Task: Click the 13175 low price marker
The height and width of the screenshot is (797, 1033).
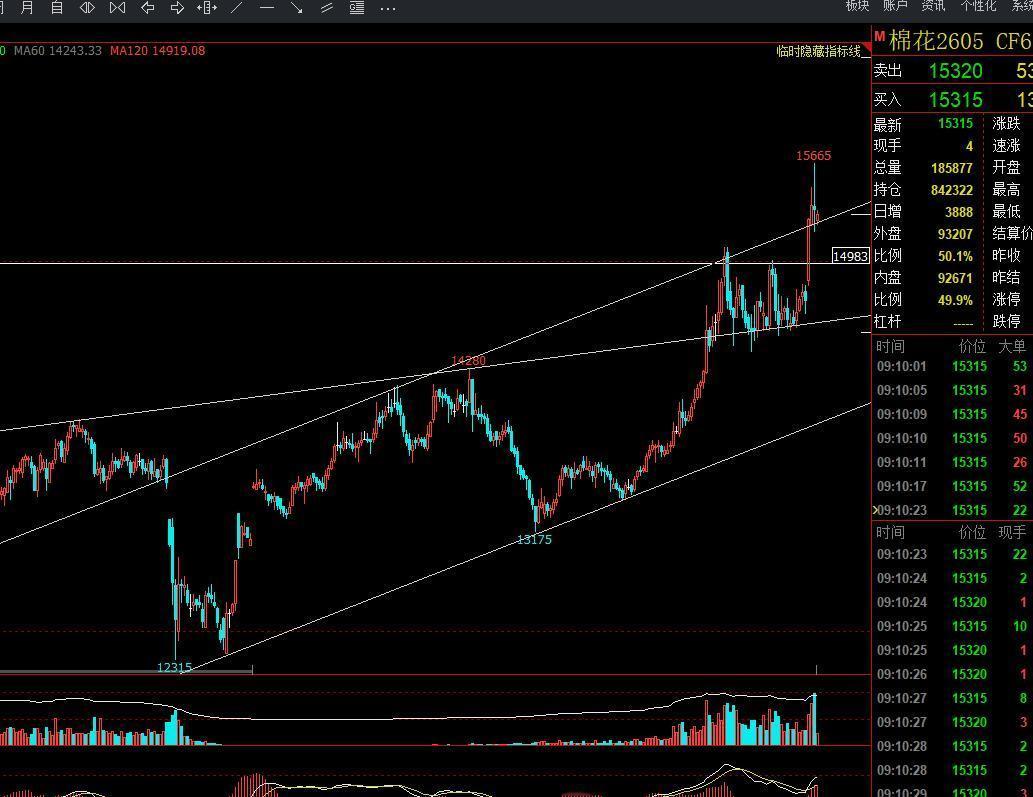Action: click(x=534, y=540)
